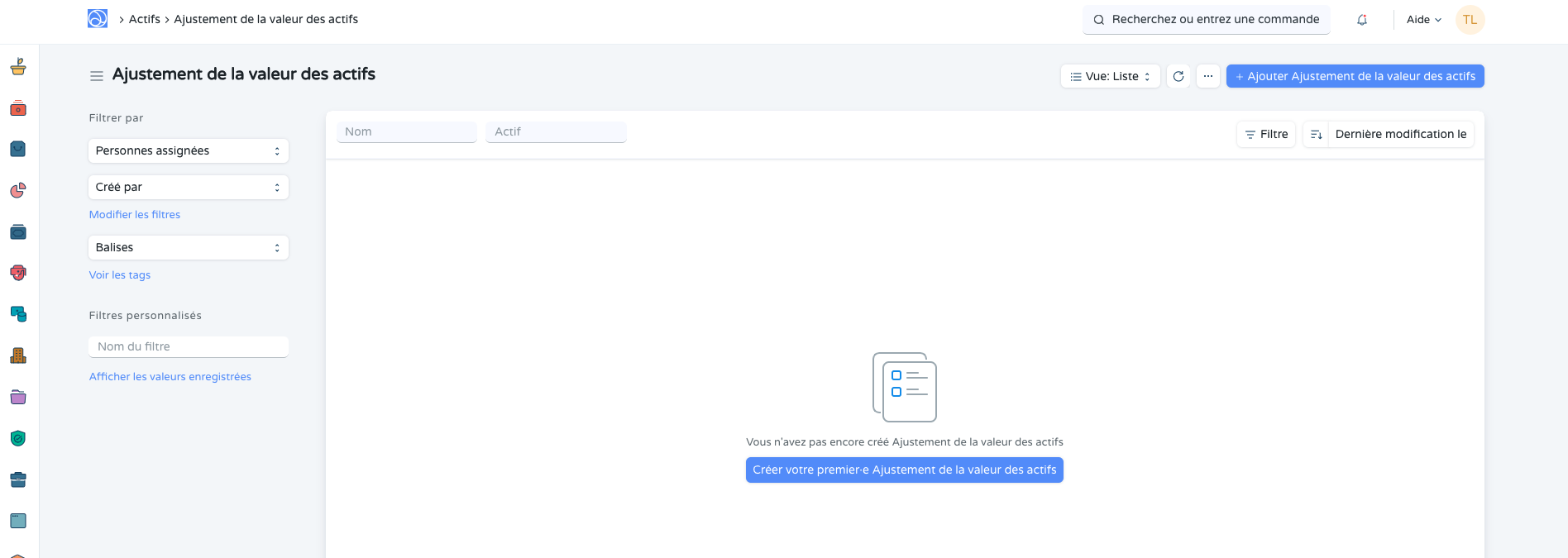Viewport: 1568px width, 558px height.
Task: Open the building icon module in sidebar
Action: coord(18,356)
